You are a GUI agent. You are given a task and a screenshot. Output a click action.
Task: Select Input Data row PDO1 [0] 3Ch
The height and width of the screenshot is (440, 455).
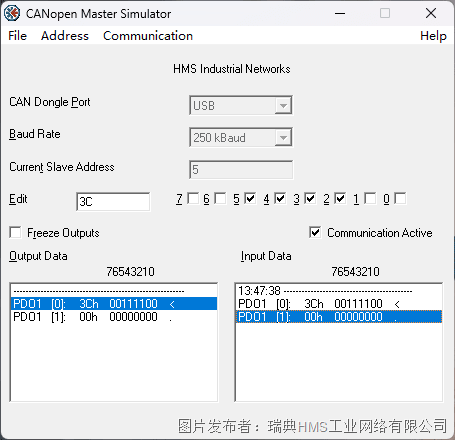click(339, 304)
